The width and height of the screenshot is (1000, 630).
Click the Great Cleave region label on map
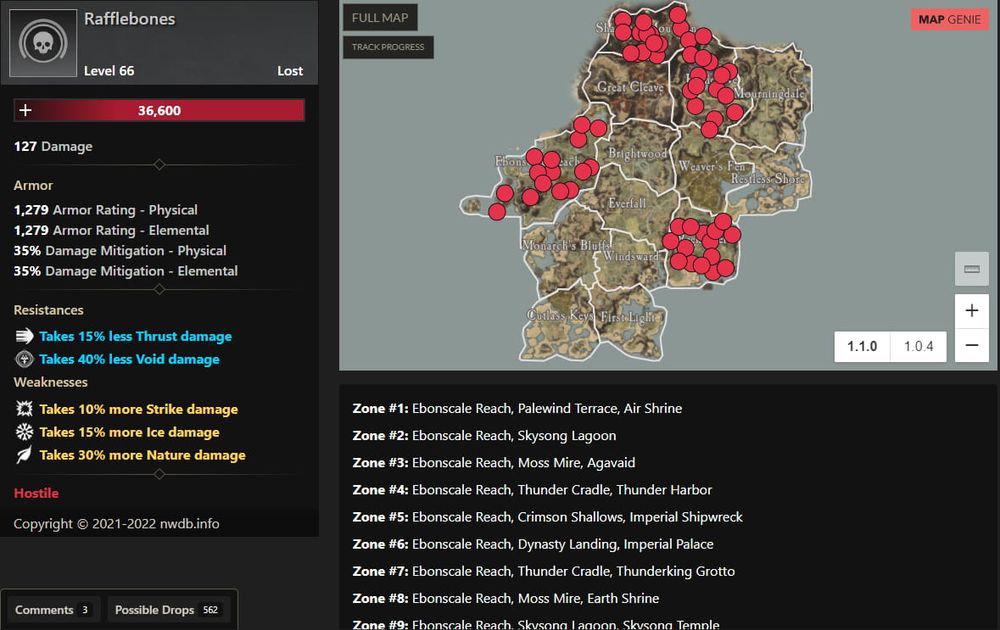click(630, 87)
